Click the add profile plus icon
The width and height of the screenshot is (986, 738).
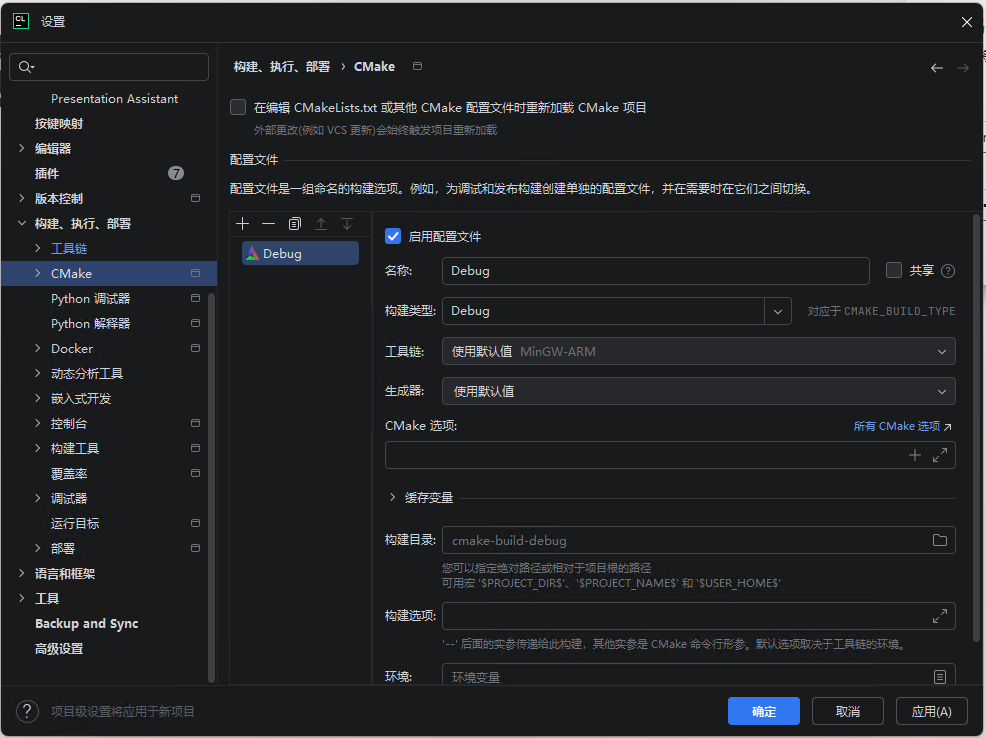click(242, 224)
